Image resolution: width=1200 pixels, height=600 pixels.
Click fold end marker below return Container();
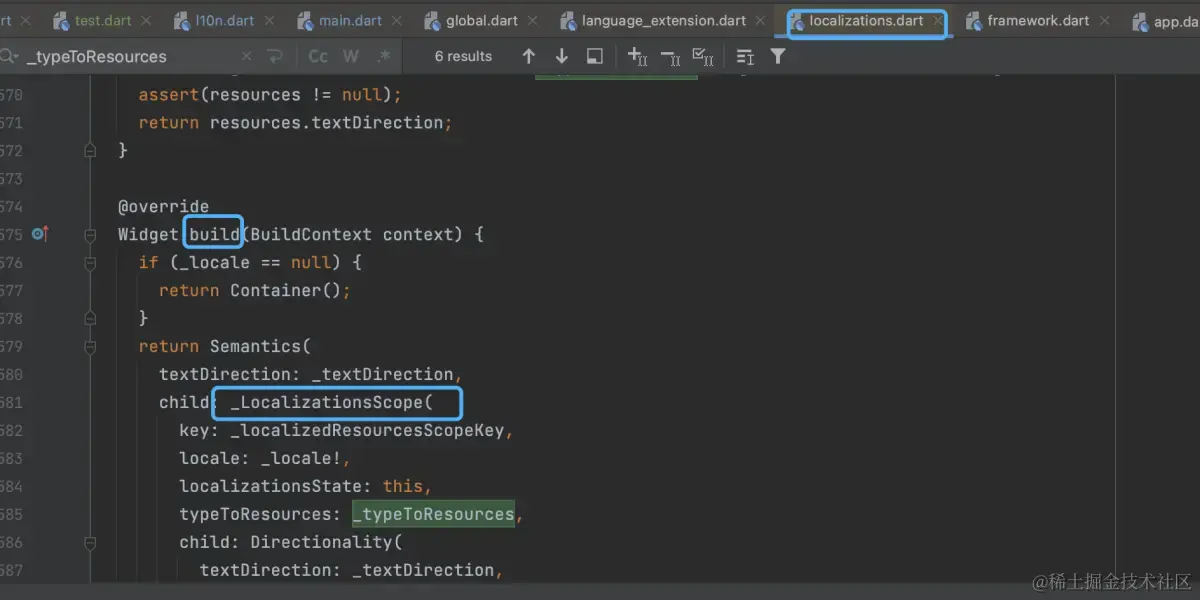click(90, 318)
